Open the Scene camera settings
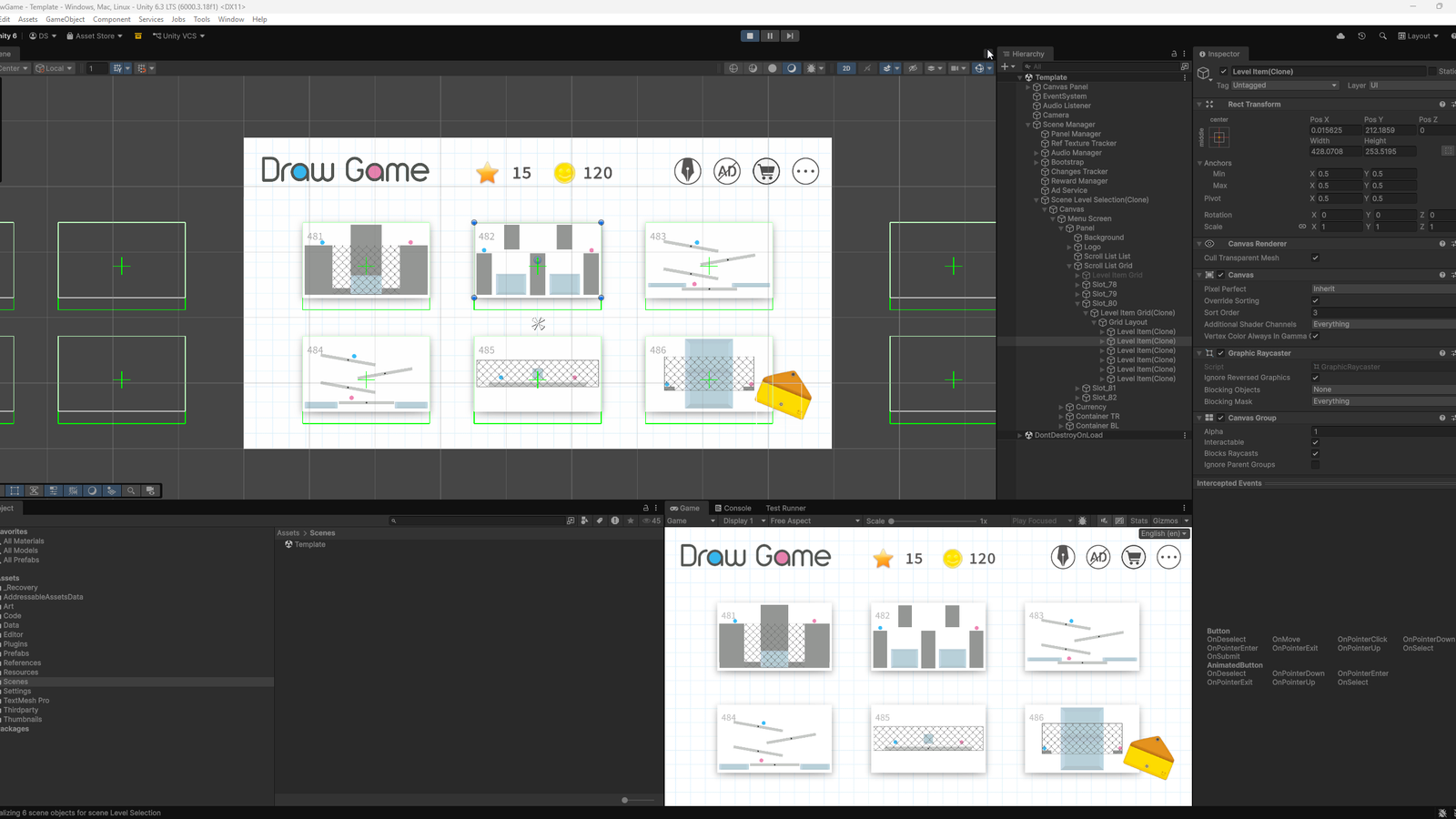The height and width of the screenshot is (819, 1456). click(x=956, y=68)
